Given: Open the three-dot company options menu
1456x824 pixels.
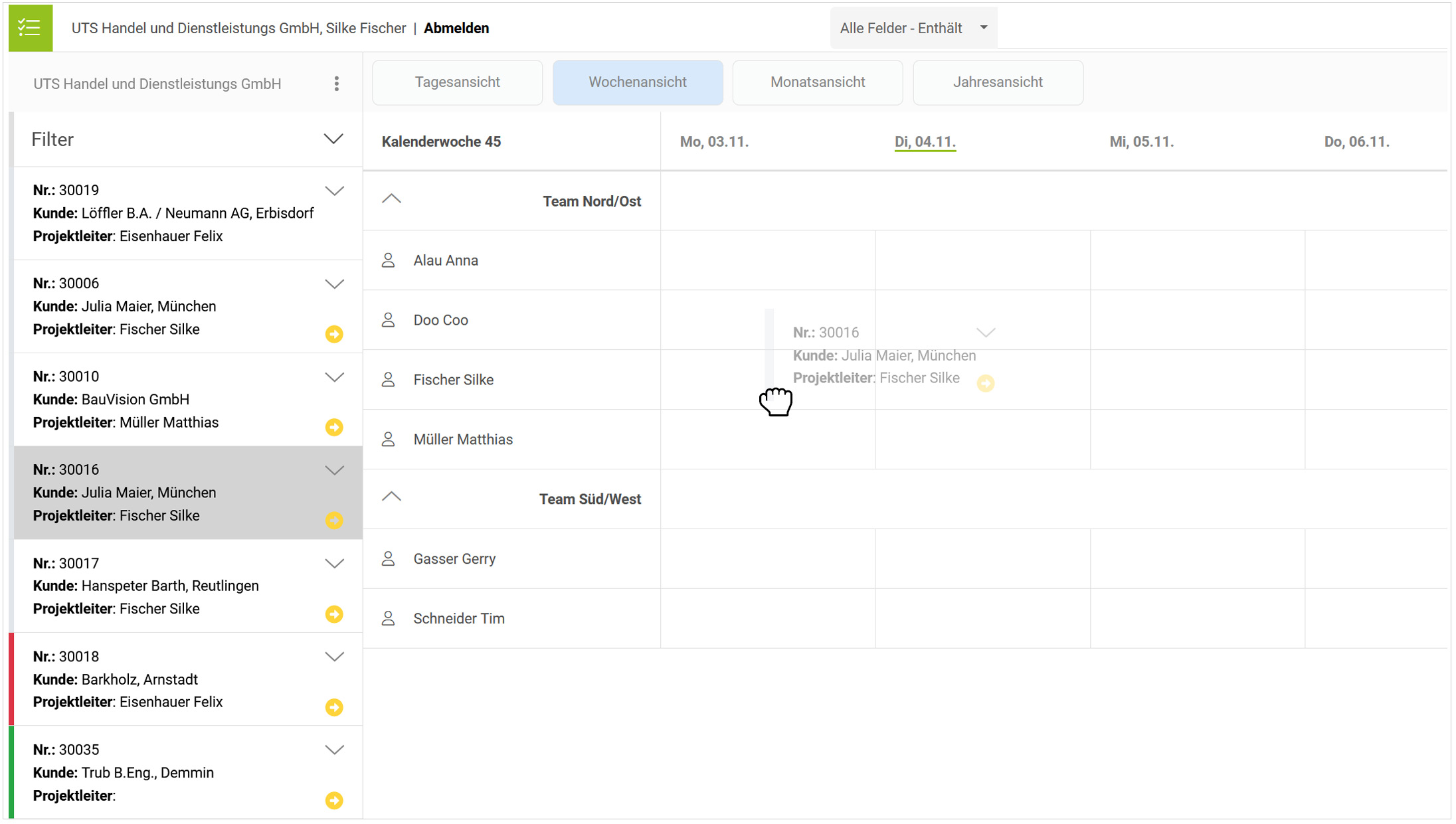Looking at the screenshot, I should click(x=337, y=84).
